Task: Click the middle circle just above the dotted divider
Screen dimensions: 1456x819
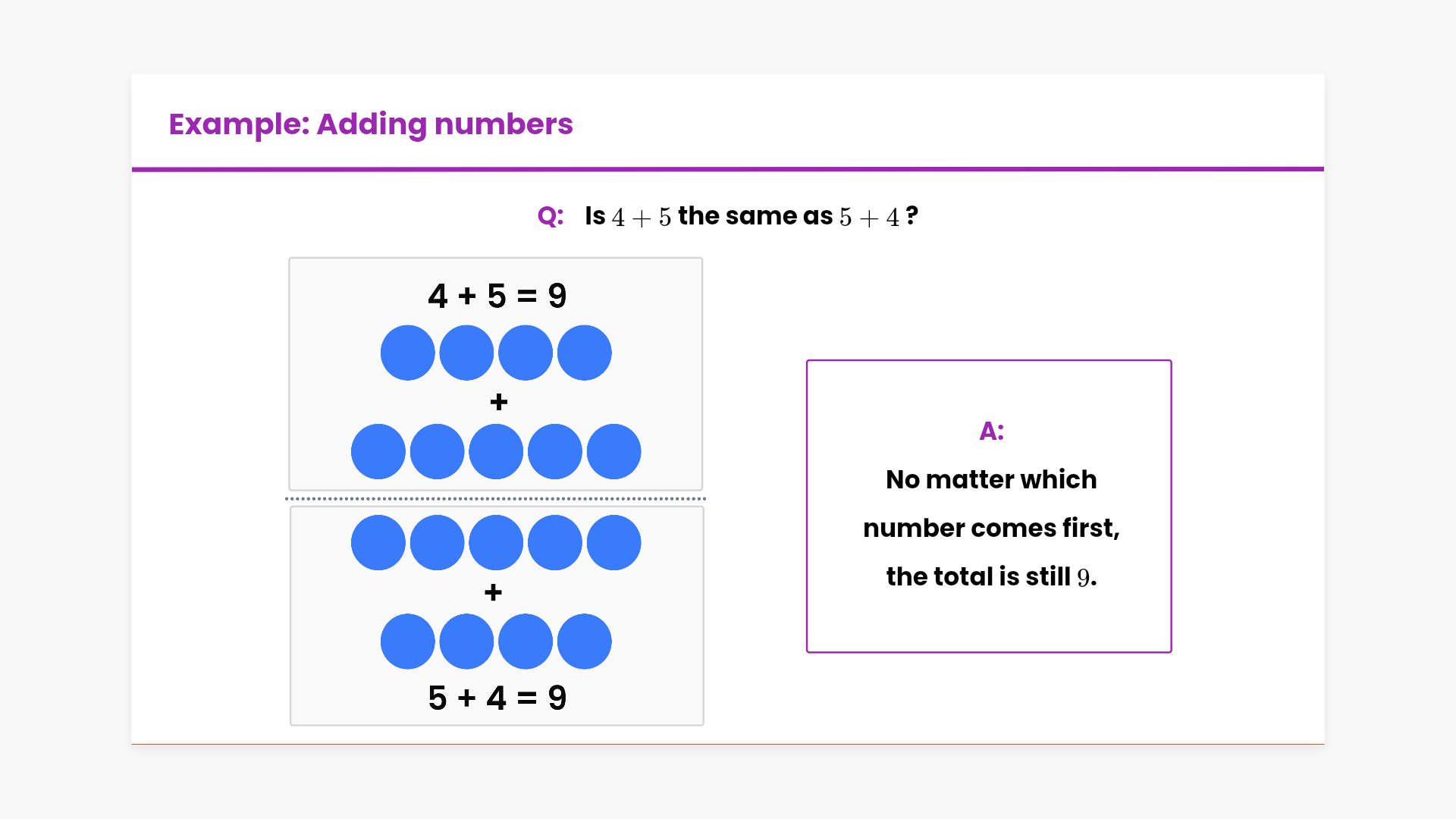Action: point(496,451)
